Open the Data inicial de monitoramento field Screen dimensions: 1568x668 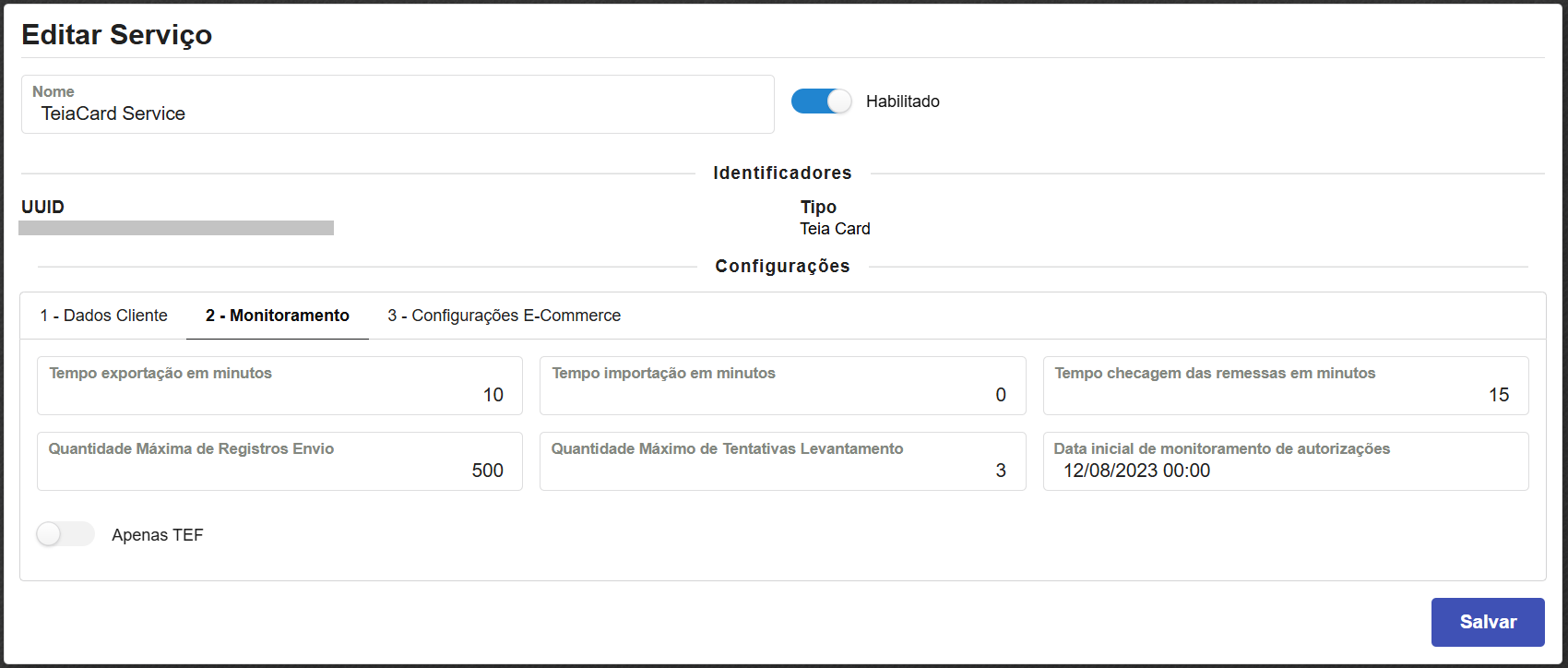(x=1285, y=470)
